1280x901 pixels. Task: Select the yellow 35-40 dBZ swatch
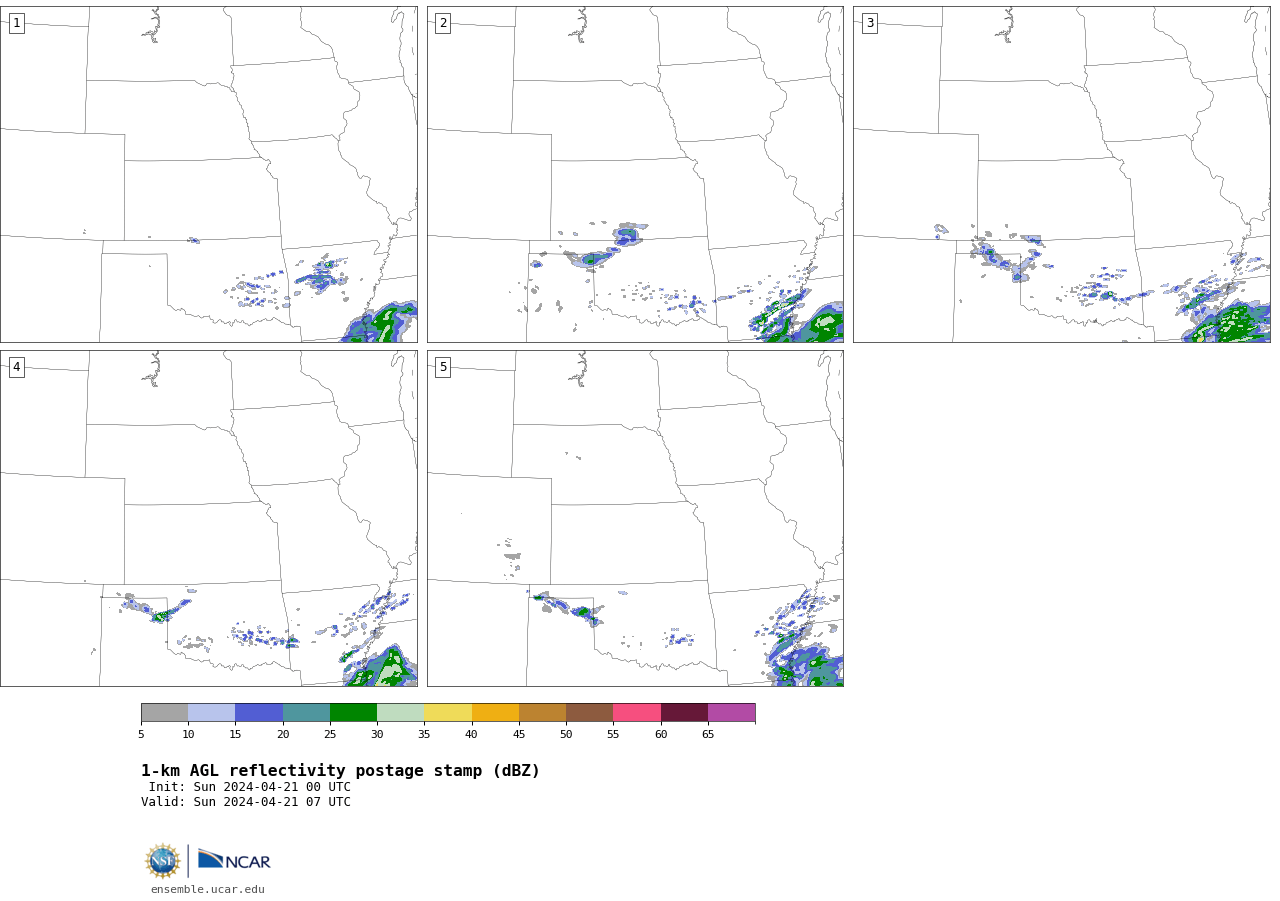448,713
